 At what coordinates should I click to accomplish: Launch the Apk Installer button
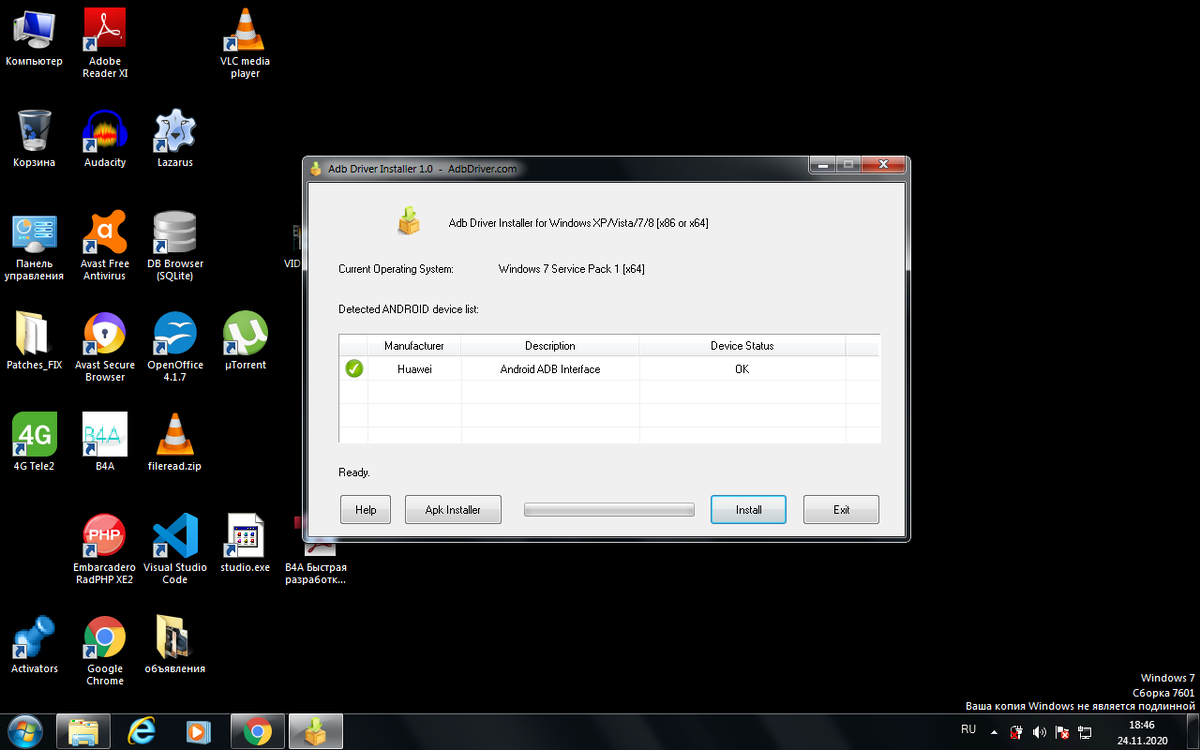pyautogui.click(x=452, y=509)
